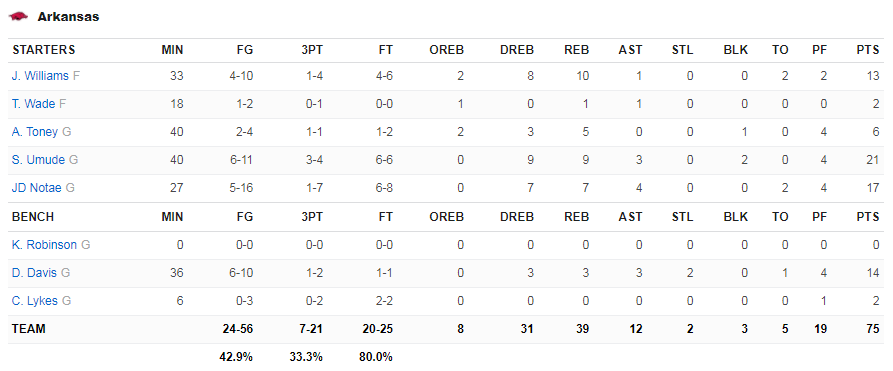This screenshot has width=893, height=371.
Task: Click the starters 3PT column header
Action: [x=312, y=50]
